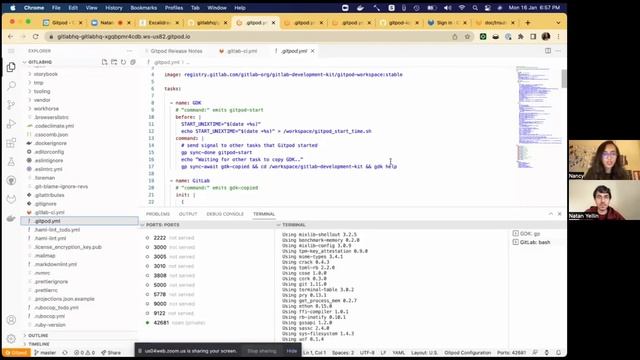
Task: Open editor more actions ellipsis
Action: [558, 51]
